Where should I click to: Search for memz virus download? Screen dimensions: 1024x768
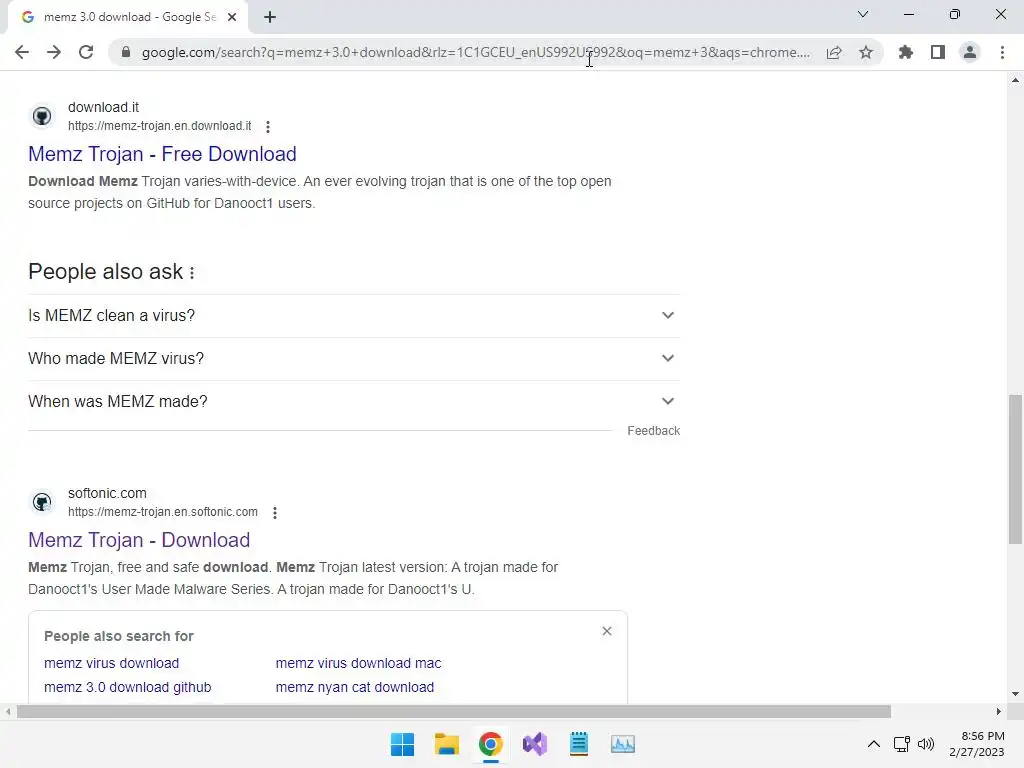(112, 663)
